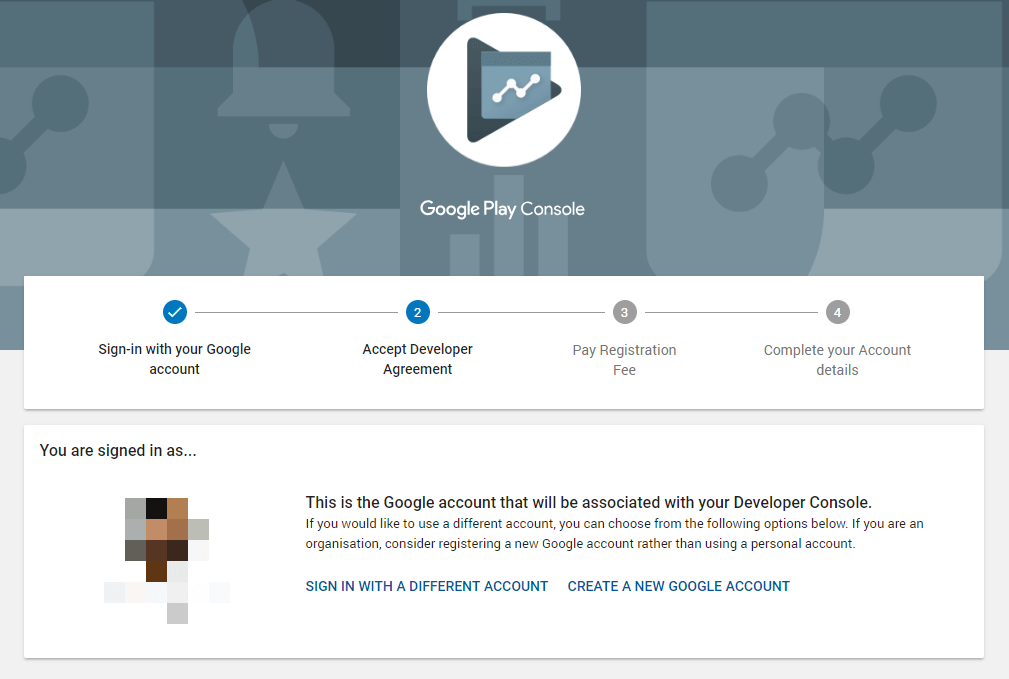This screenshot has height=679, width=1009.
Task: Select the "Sign-in with your Google account" step label
Action: 175,359
